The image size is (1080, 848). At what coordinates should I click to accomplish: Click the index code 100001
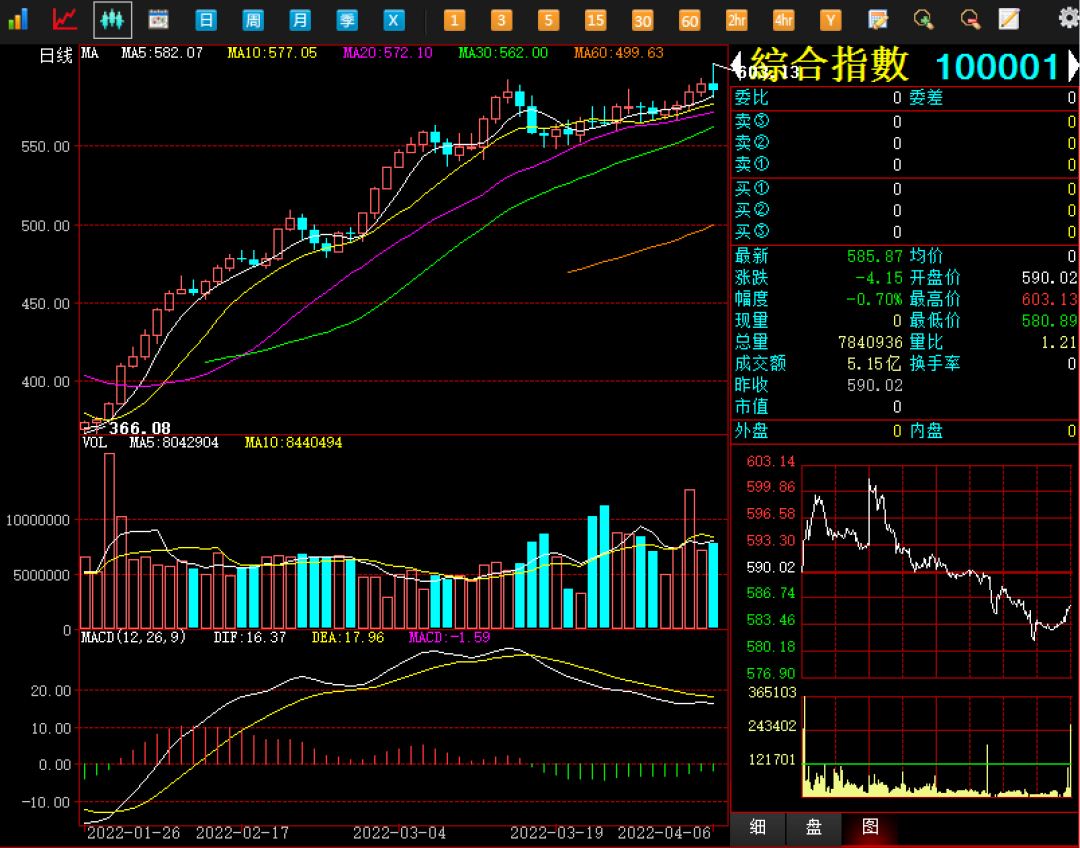997,67
